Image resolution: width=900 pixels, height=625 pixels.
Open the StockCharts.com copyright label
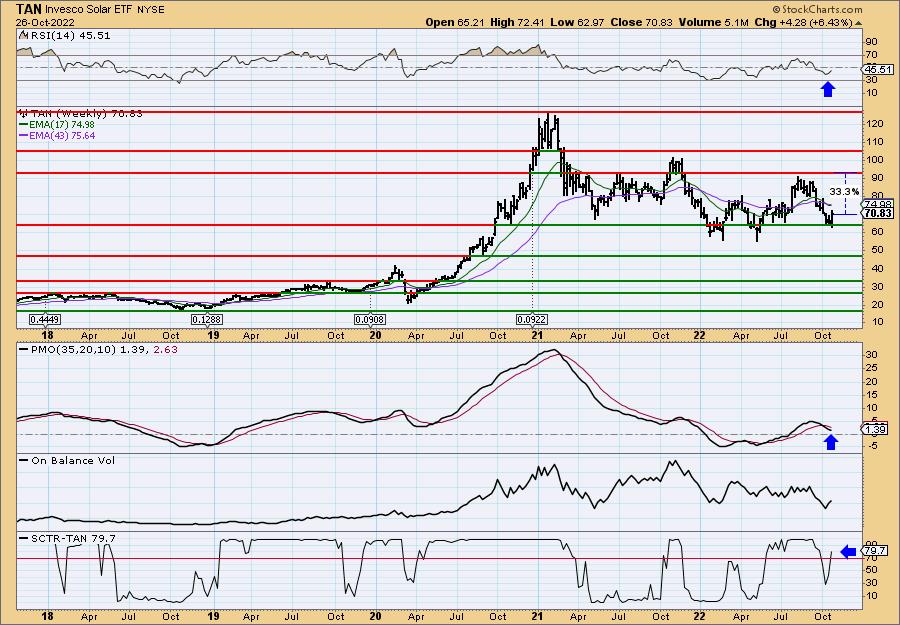point(817,9)
